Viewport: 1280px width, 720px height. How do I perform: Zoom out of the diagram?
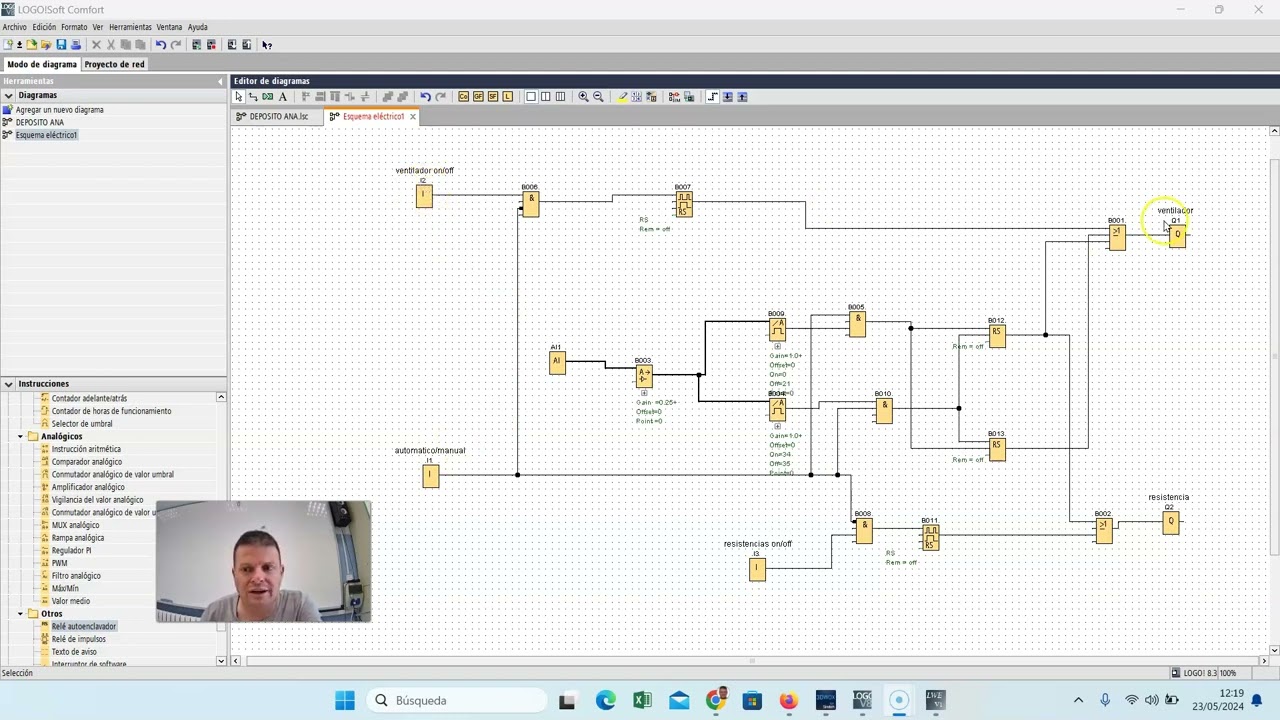598,97
